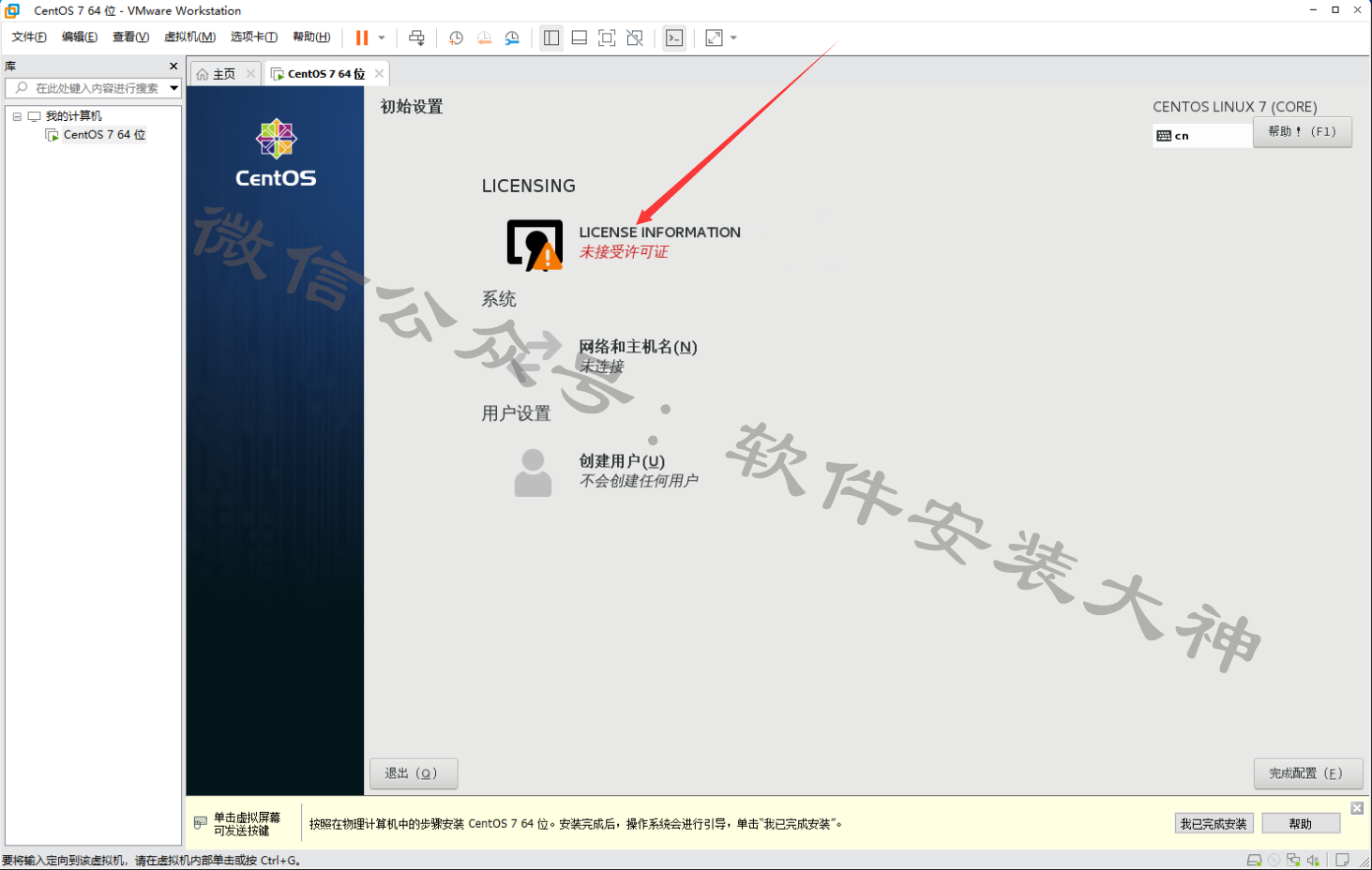1372x870 pixels.
Task: Click 不会创建任何用户 text
Action: (x=639, y=481)
